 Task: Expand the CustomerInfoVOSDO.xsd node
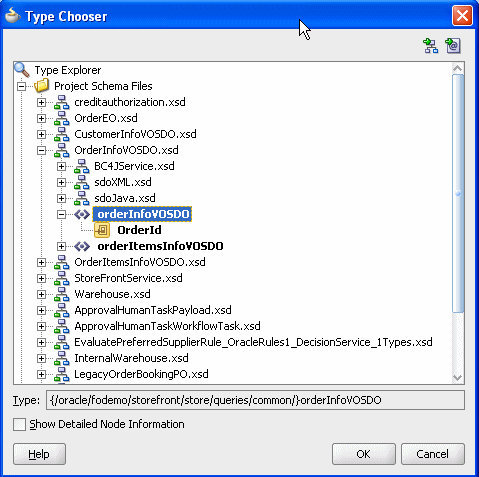pyautogui.click(x=41, y=134)
